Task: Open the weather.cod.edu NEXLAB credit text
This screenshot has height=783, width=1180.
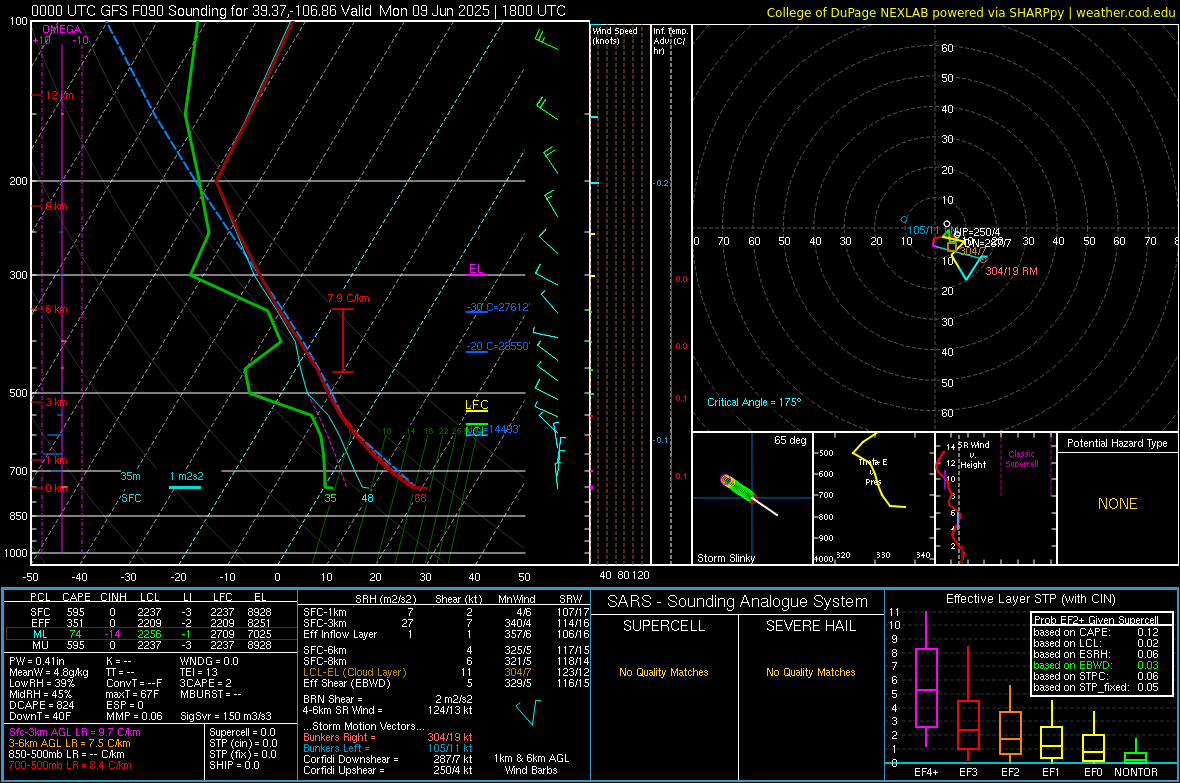Action: click(x=970, y=12)
